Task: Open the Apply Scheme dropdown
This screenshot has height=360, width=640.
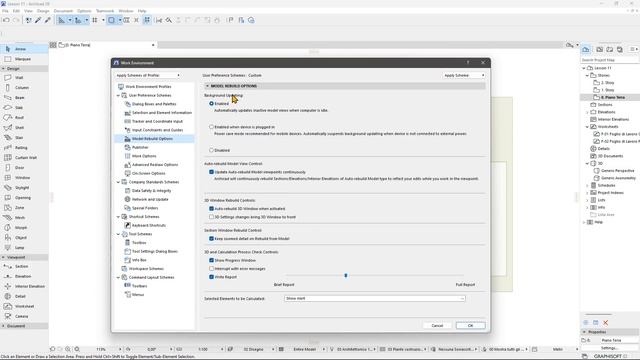Action: [x=464, y=76]
